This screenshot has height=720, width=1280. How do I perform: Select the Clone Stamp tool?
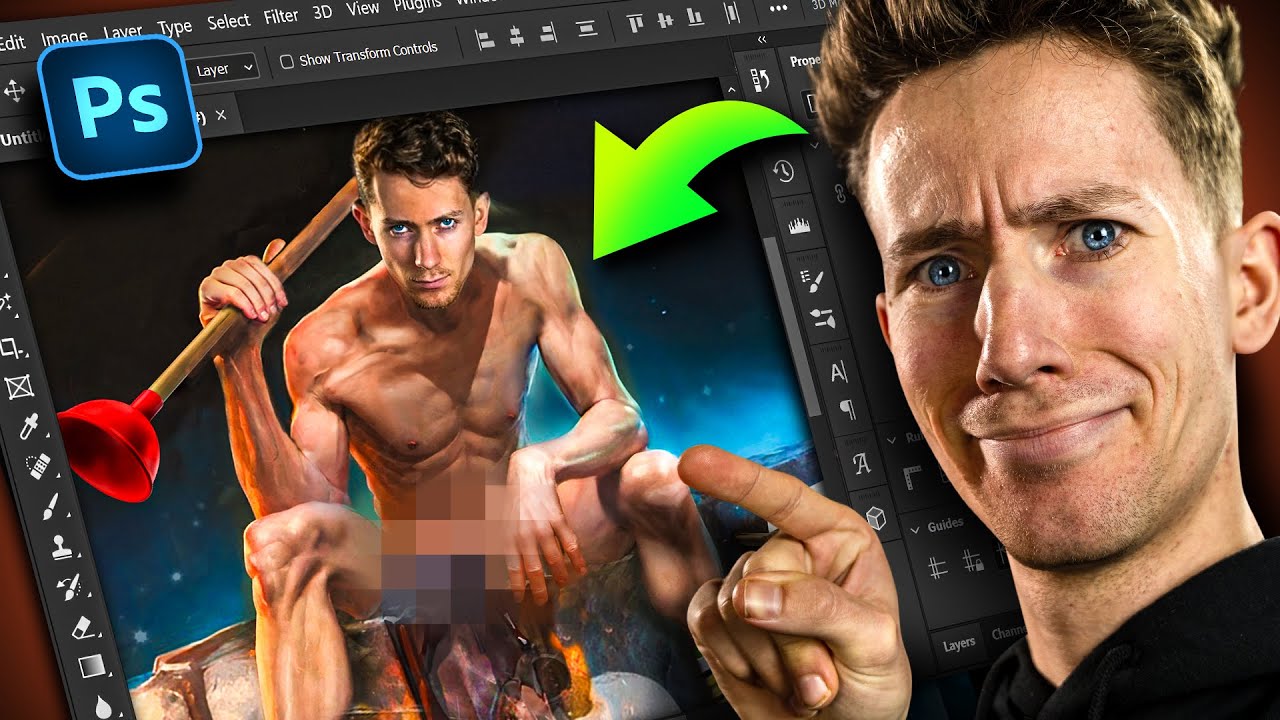click(x=60, y=548)
